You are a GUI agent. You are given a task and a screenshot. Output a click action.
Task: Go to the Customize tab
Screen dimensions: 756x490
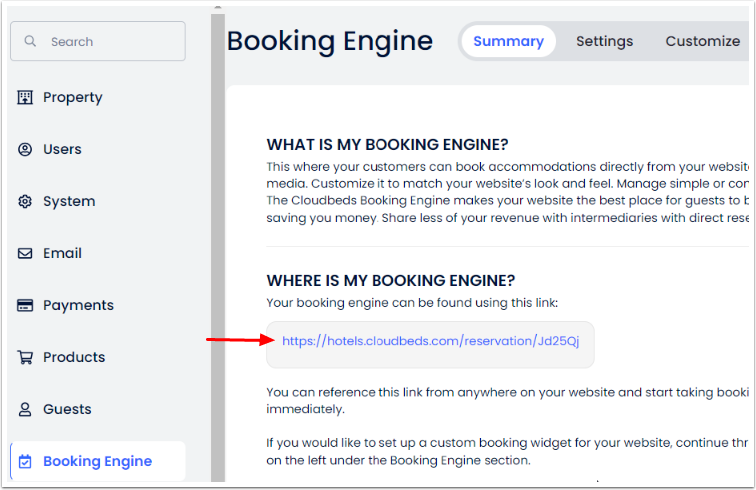coord(702,41)
